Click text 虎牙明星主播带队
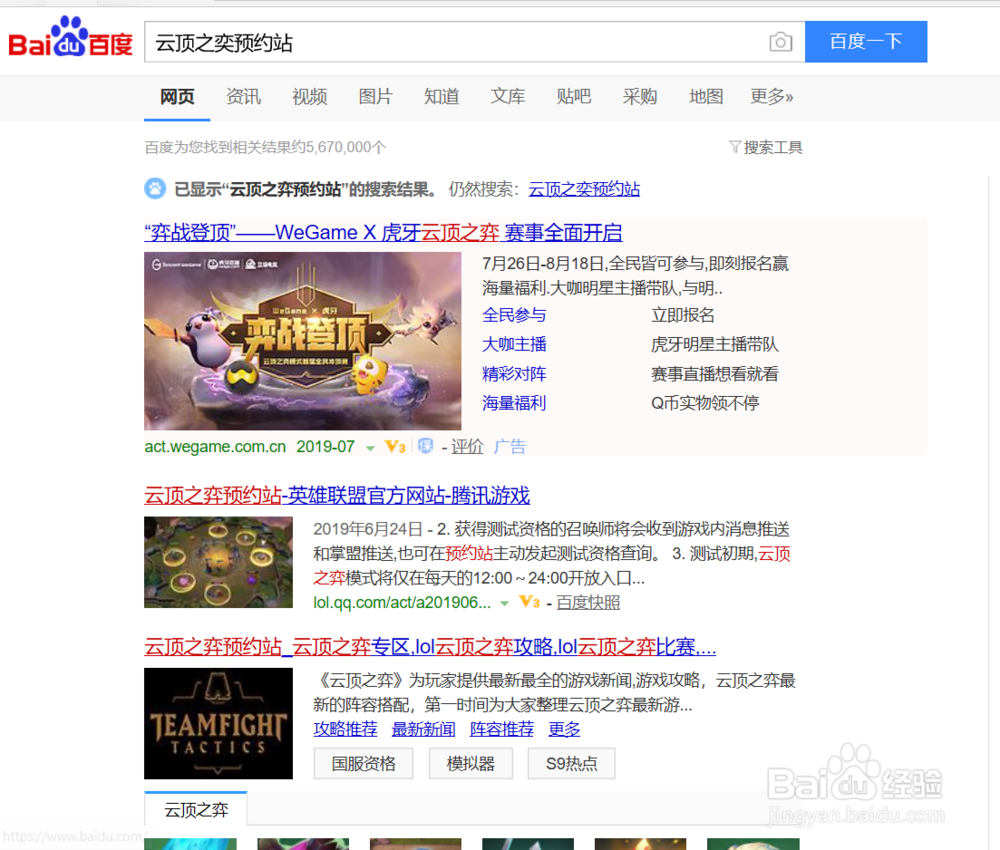Screen dimensions: 1000x850 pyautogui.click(x=714, y=344)
